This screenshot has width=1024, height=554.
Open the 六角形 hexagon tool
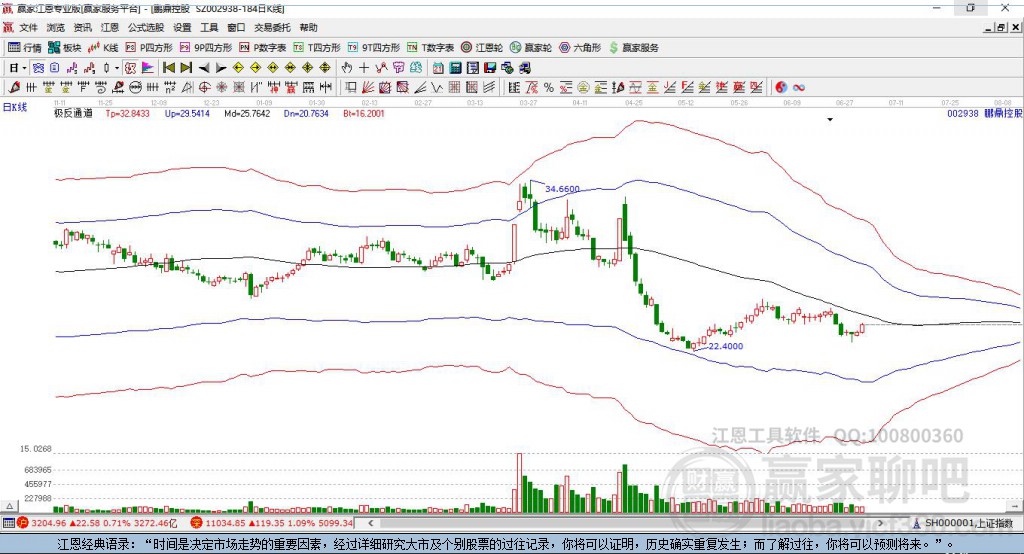click(x=580, y=48)
